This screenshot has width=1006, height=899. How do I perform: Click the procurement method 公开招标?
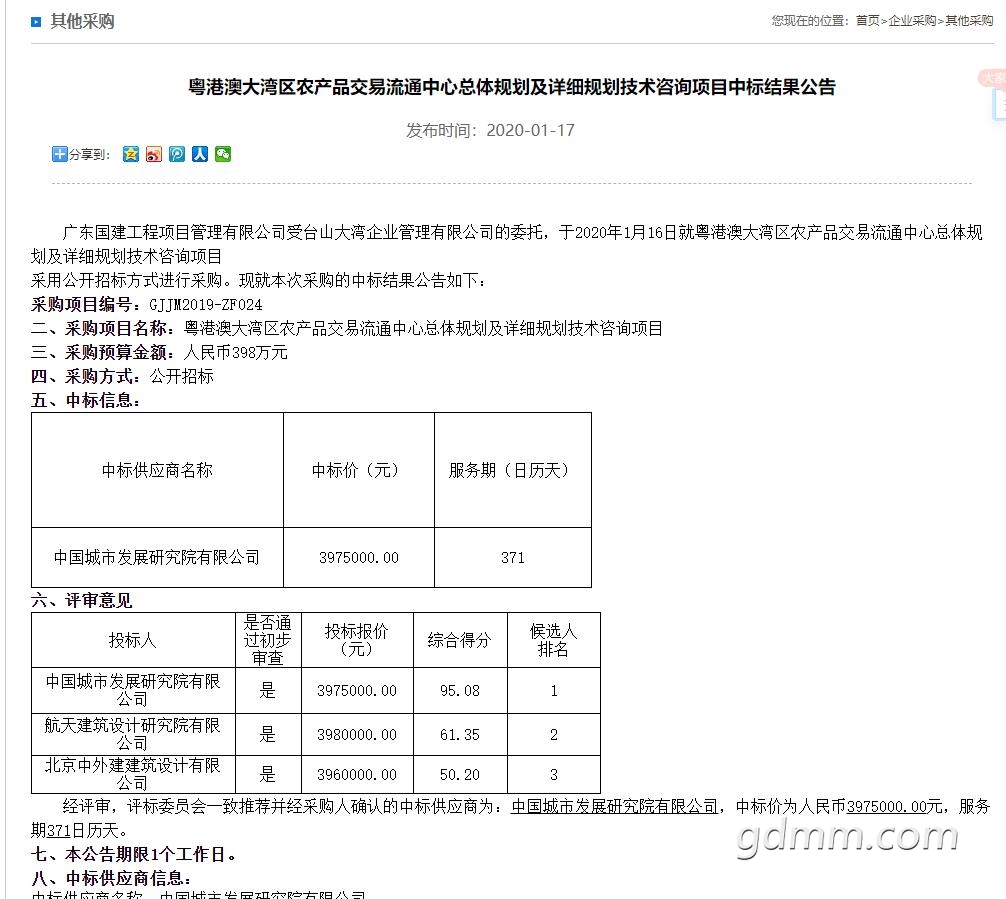(182, 376)
